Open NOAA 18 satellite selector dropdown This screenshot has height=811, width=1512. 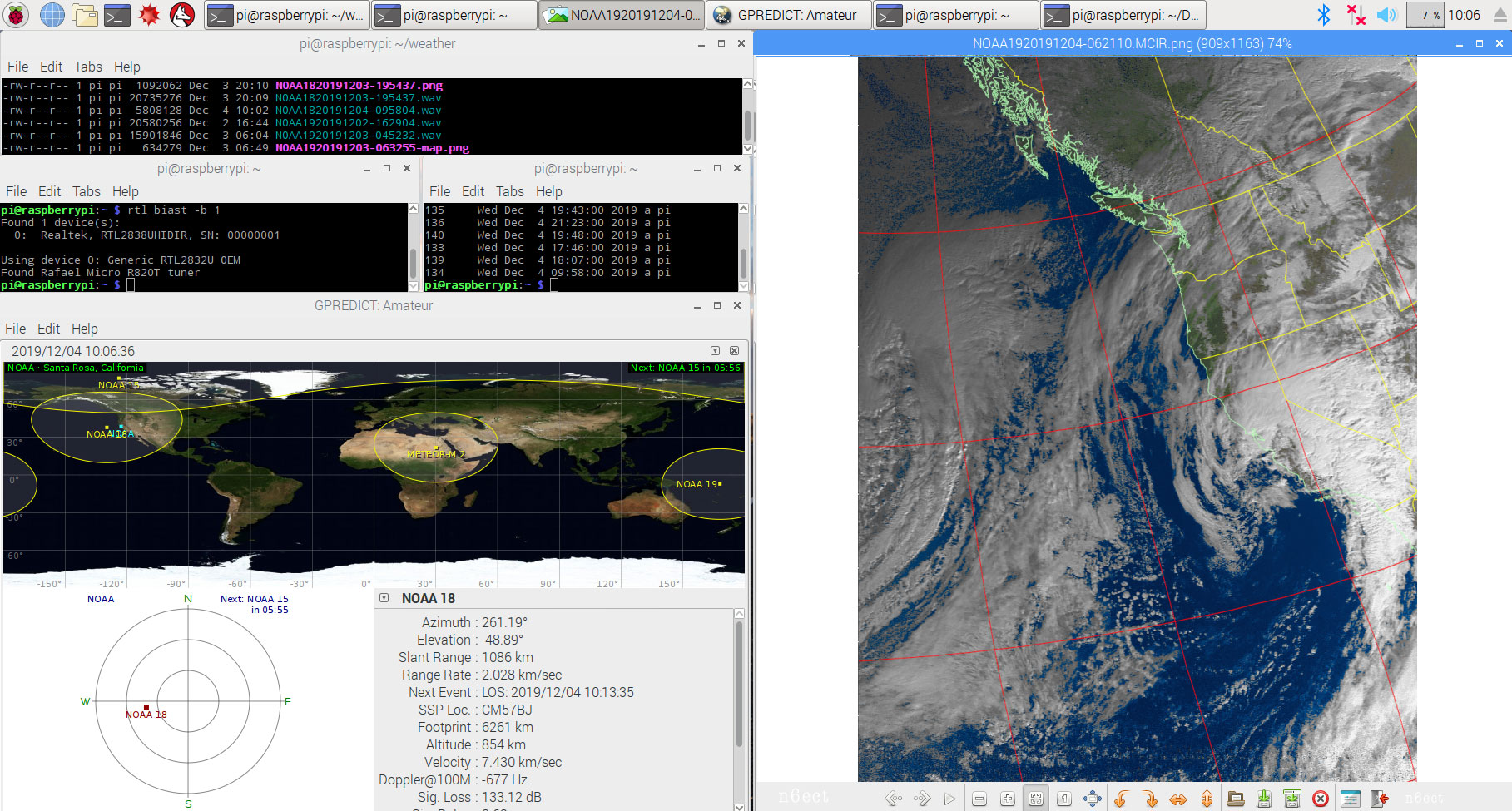tap(384, 598)
